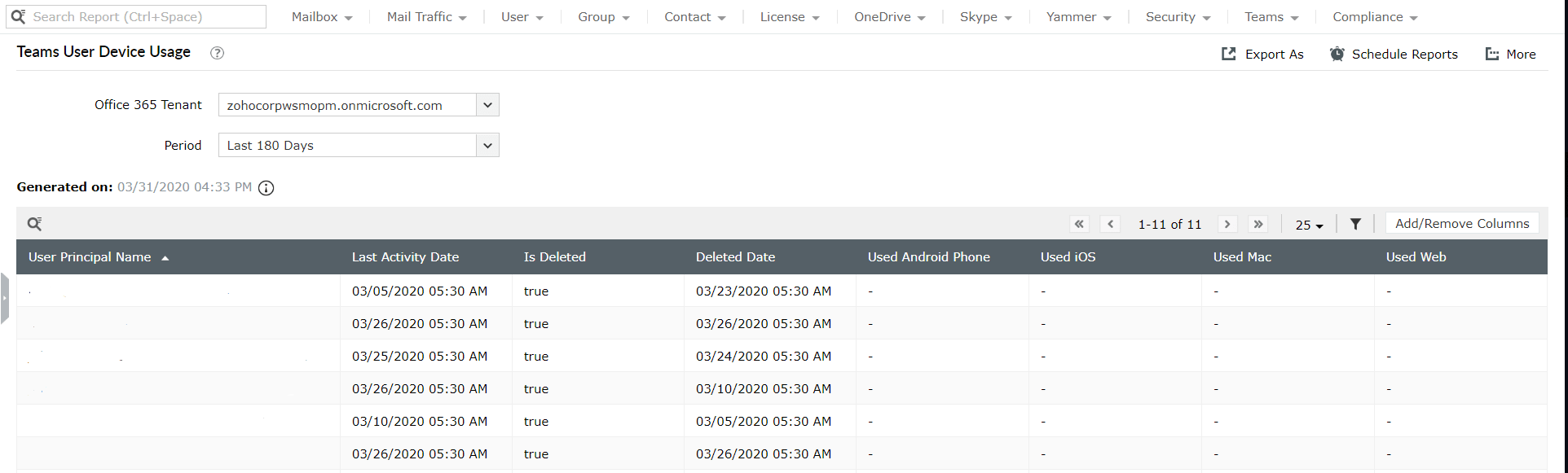Screen dimensions: 1568x473
Task: Go to the first page of results
Action: (x=1079, y=224)
